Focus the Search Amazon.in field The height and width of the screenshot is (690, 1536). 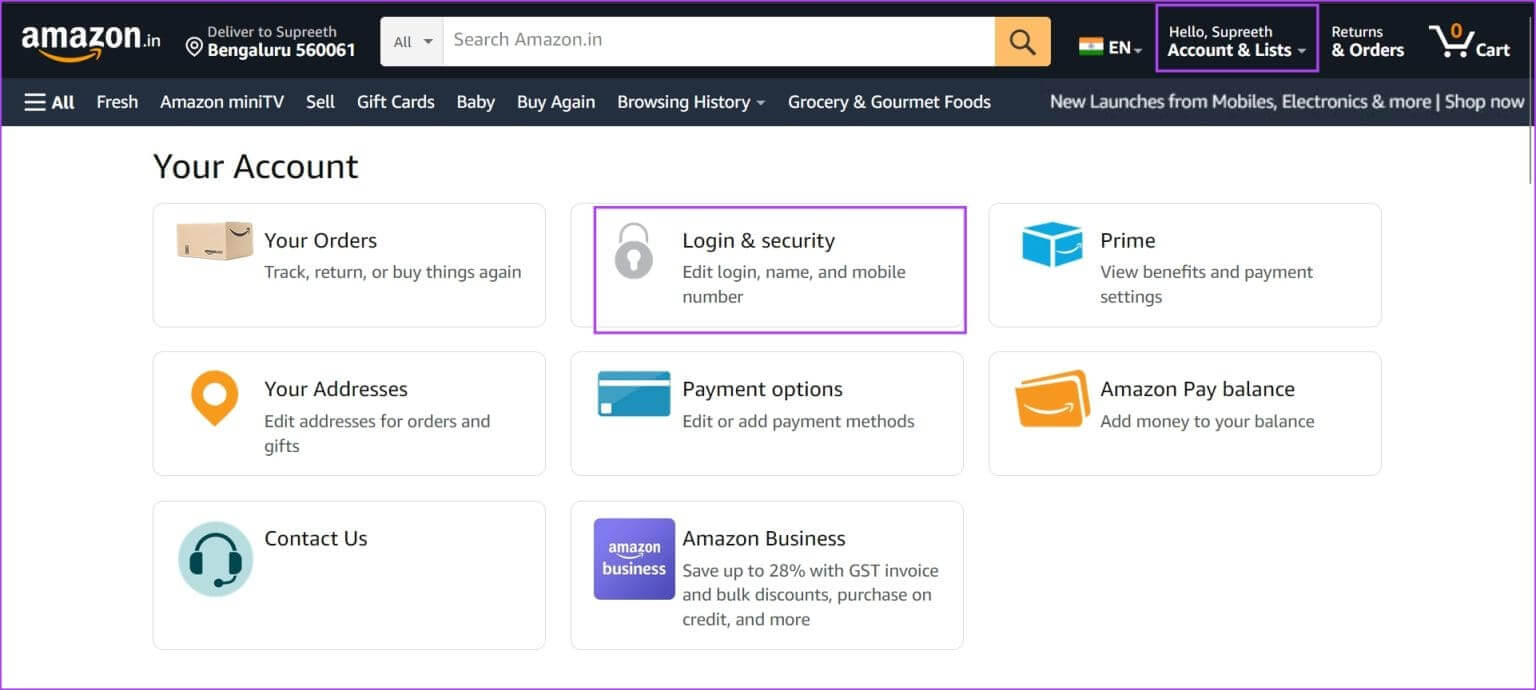pyautogui.click(x=719, y=41)
